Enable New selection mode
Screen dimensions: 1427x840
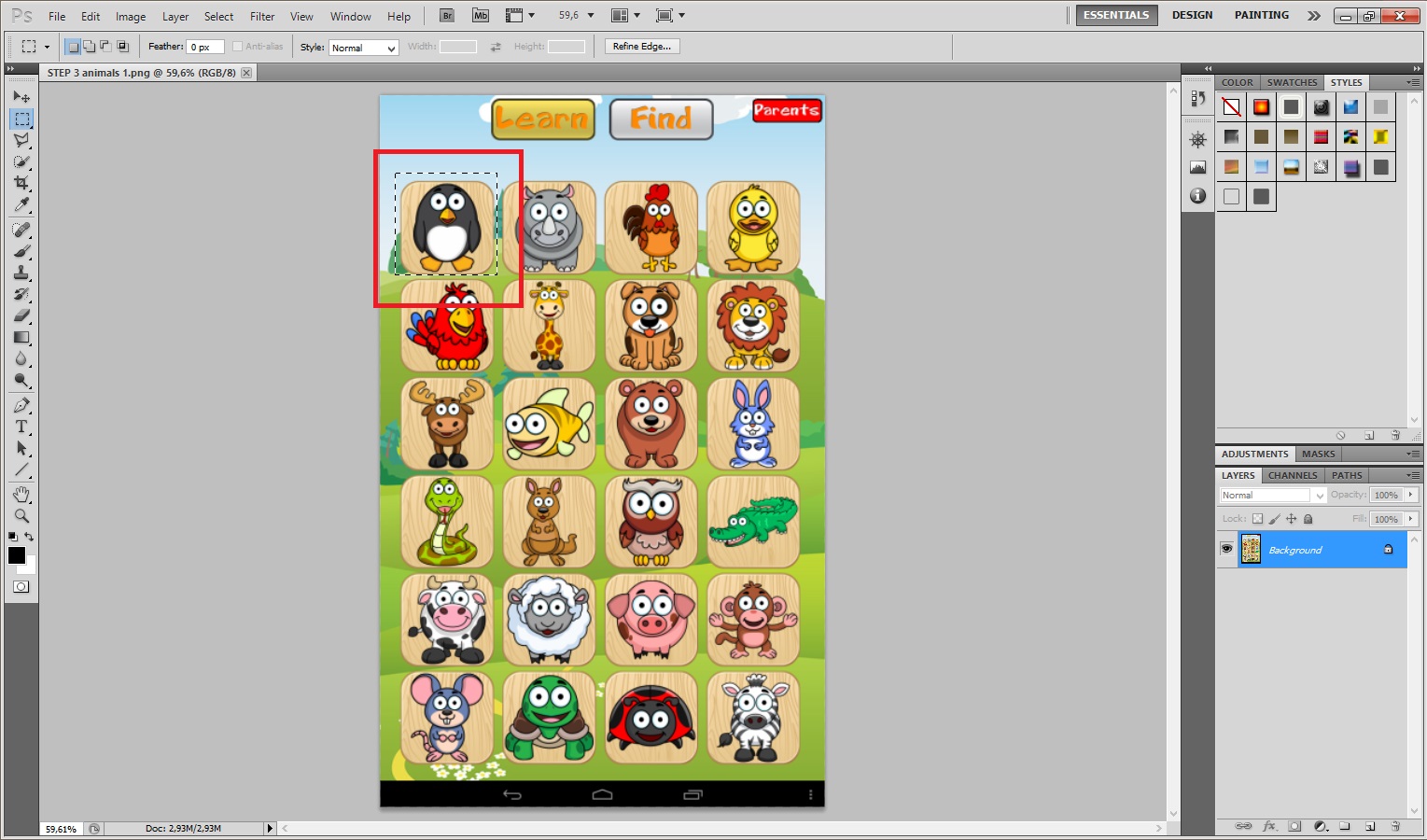click(x=73, y=47)
